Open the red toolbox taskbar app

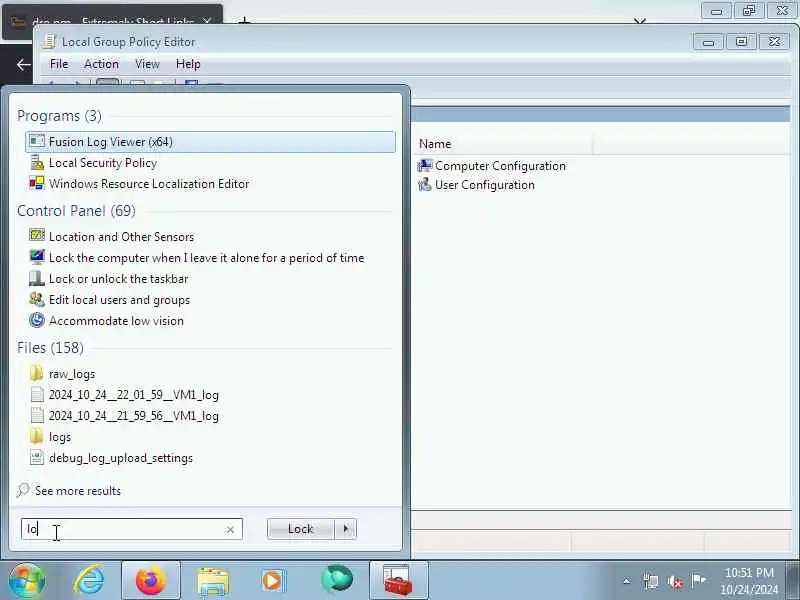pos(398,580)
